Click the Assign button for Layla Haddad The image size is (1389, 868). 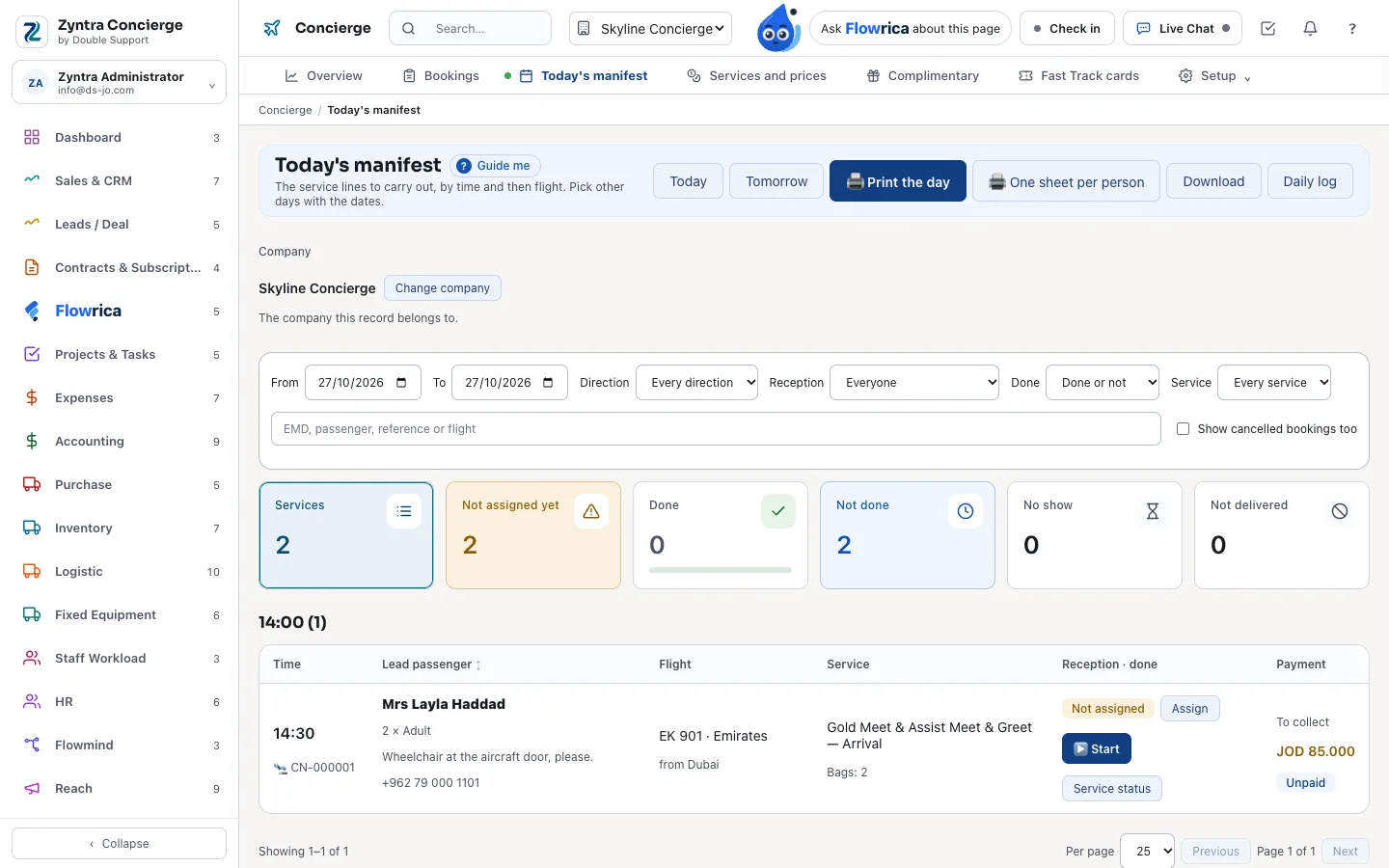[x=1189, y=708]
